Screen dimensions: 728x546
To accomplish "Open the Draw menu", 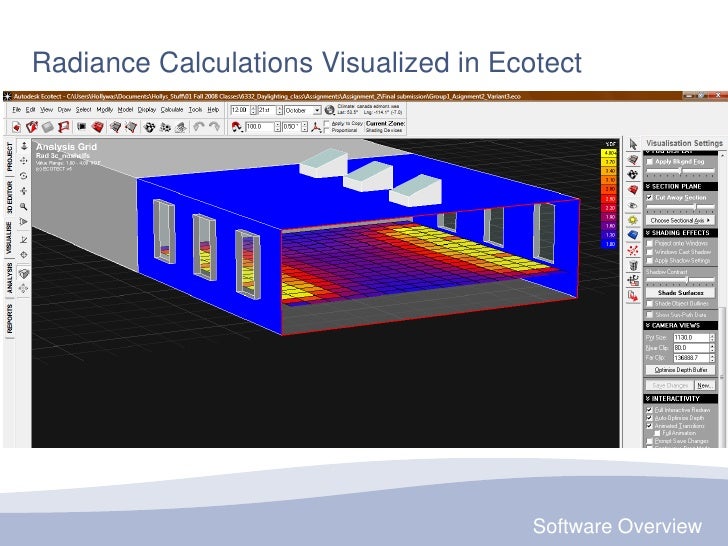I will (x=64, y=110).
